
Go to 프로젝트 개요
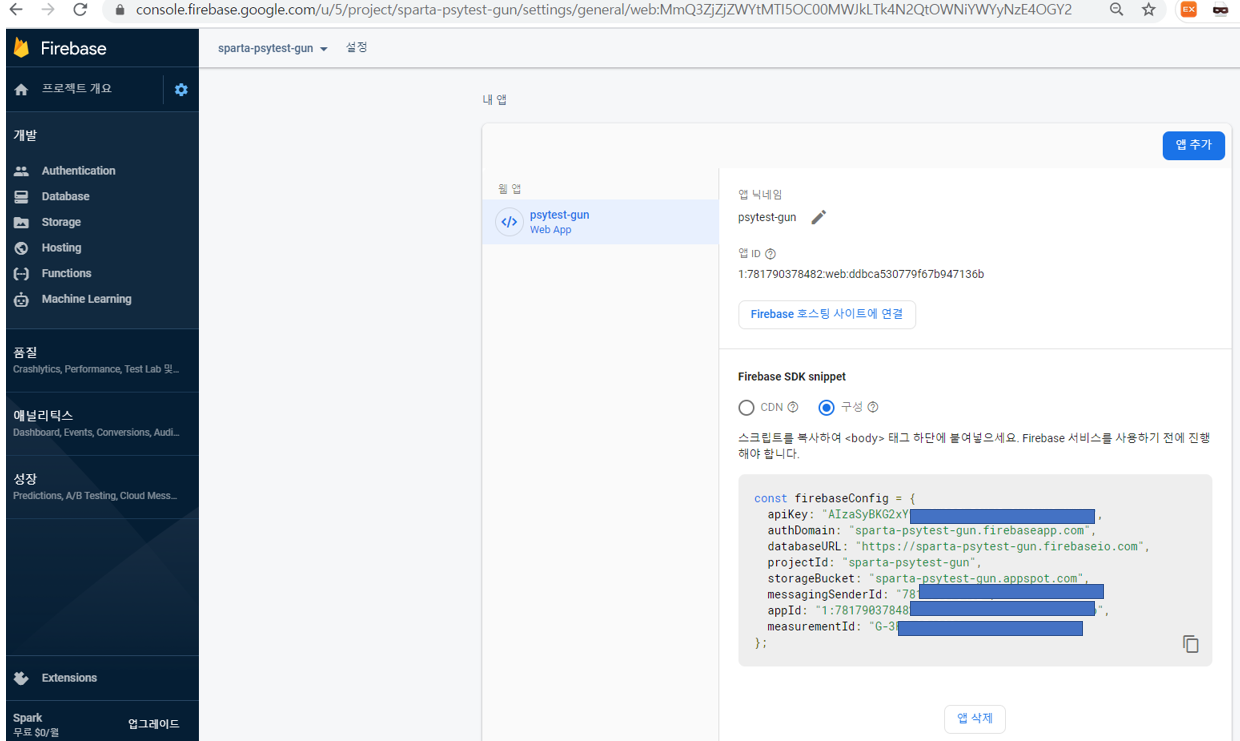point(77,89)
